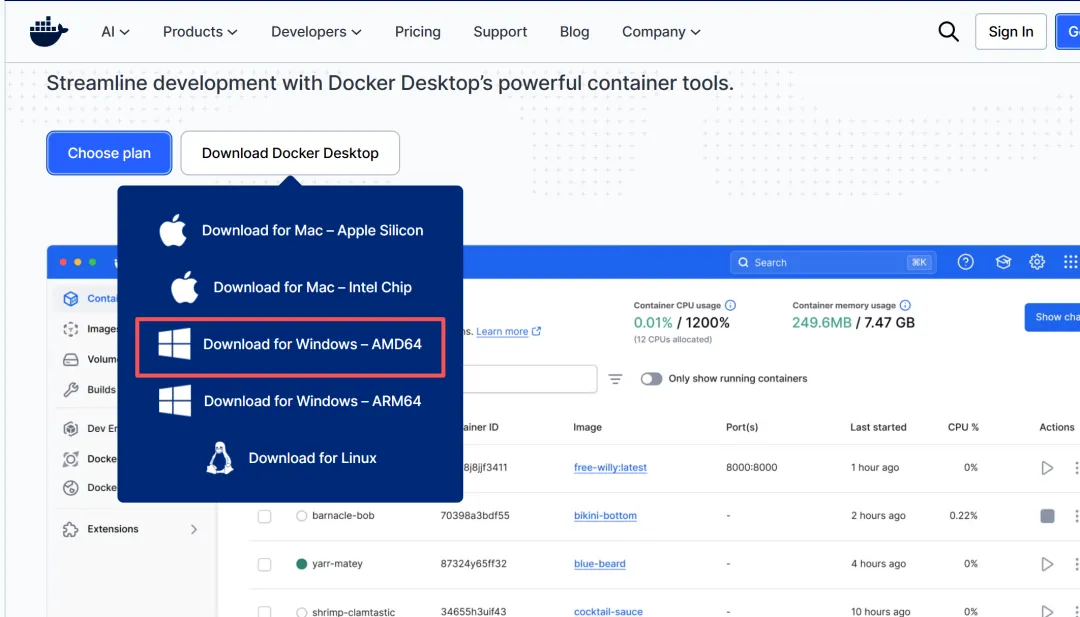Click the Choose plan button
Screen dimensions: 1080x617
109,153
